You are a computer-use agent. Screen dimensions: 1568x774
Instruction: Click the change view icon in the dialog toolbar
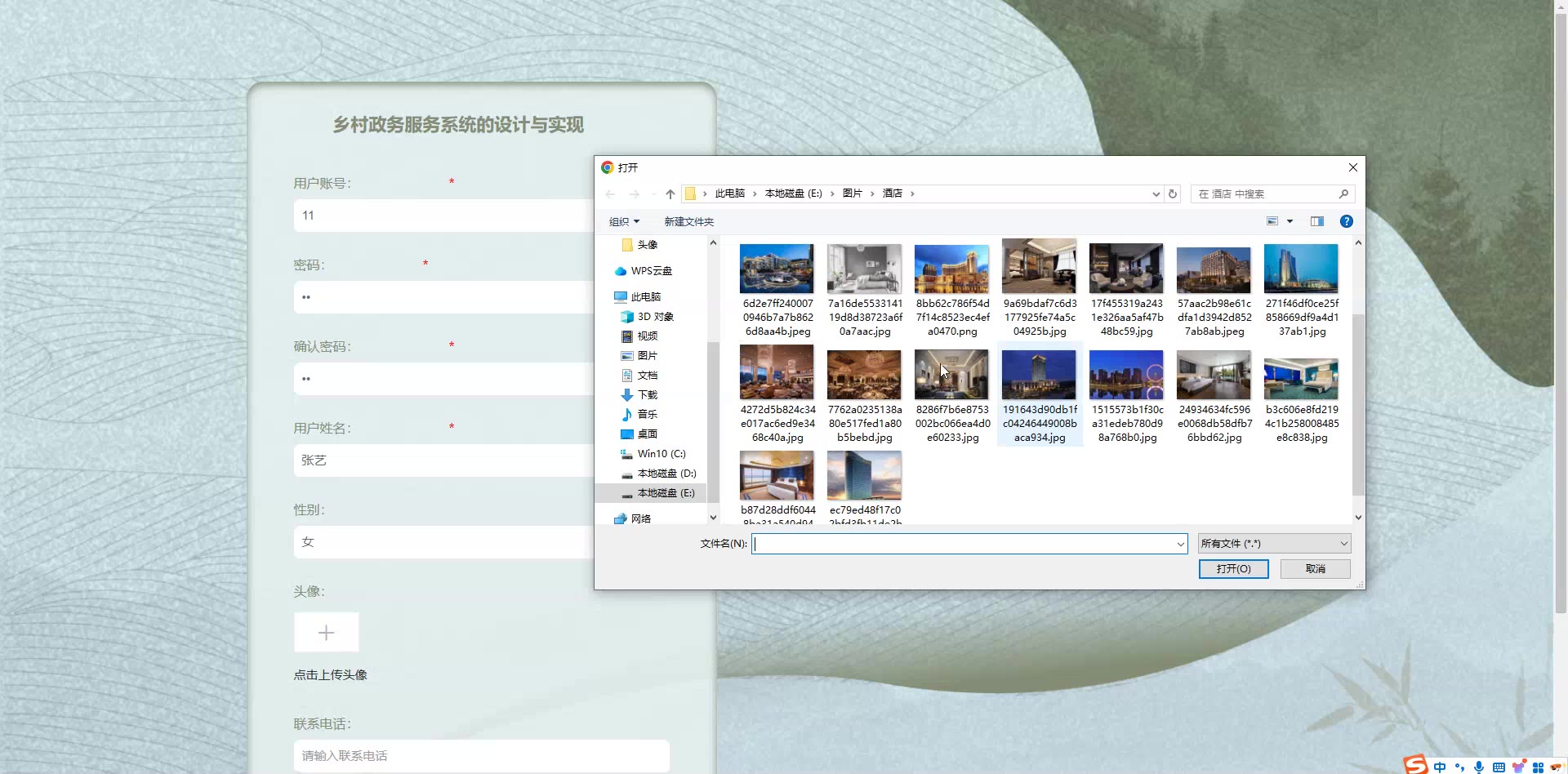1272,221
